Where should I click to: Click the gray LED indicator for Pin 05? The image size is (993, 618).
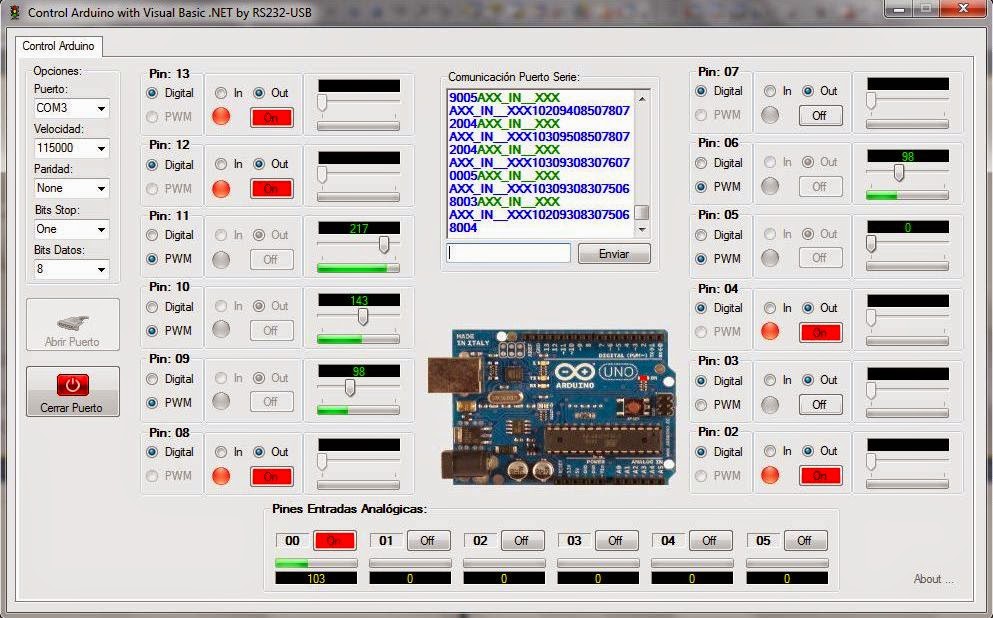click(x=770, y=258)
